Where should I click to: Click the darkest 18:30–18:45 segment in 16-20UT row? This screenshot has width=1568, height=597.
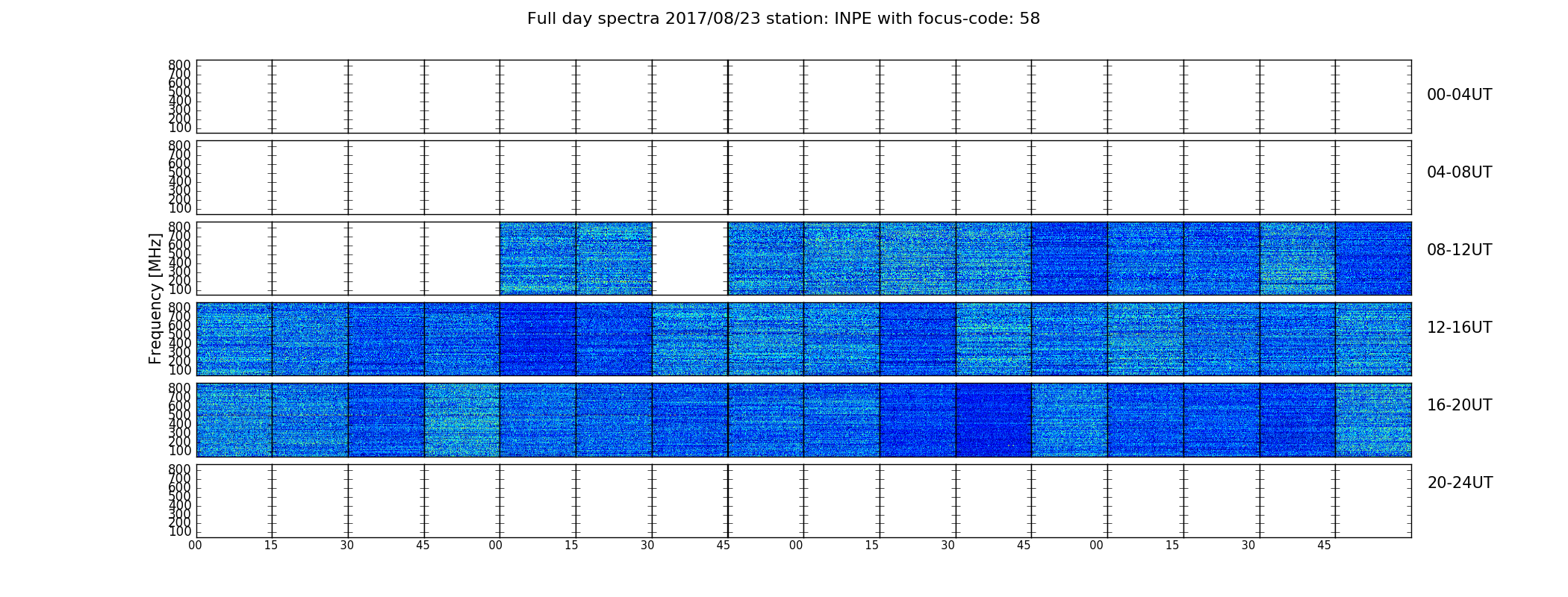tap(993, 420)
